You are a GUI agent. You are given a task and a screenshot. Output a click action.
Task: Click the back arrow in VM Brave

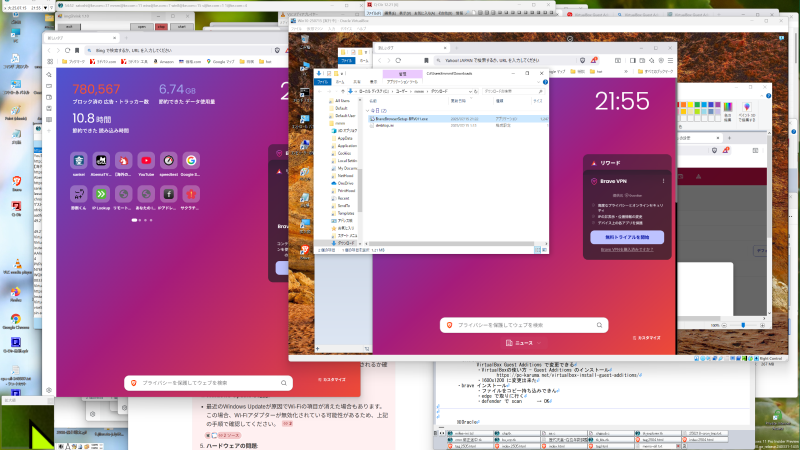pos(380,60)
